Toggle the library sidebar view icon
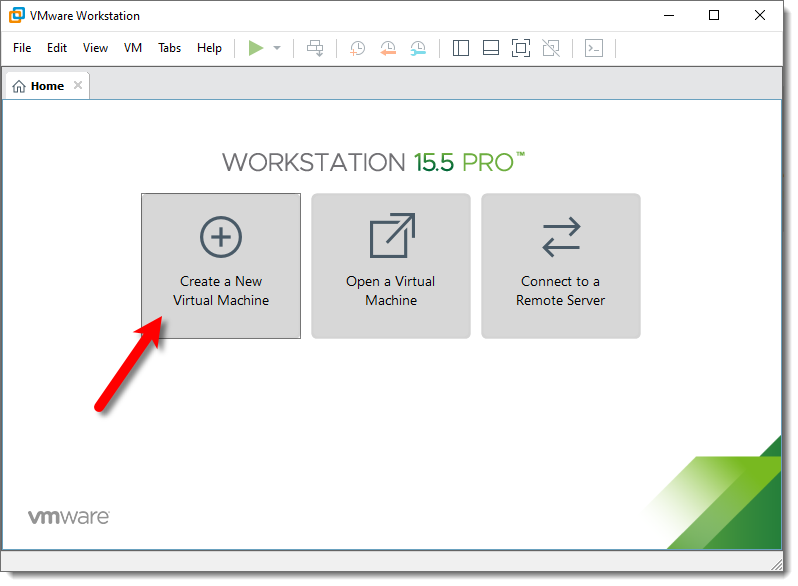798x586 pixels. click(x=461, y=48)
